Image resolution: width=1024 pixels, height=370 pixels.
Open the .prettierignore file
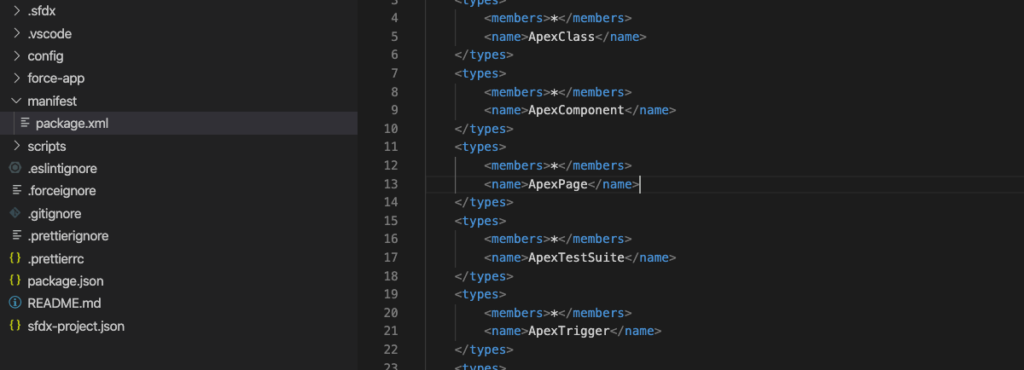[68, 236]
